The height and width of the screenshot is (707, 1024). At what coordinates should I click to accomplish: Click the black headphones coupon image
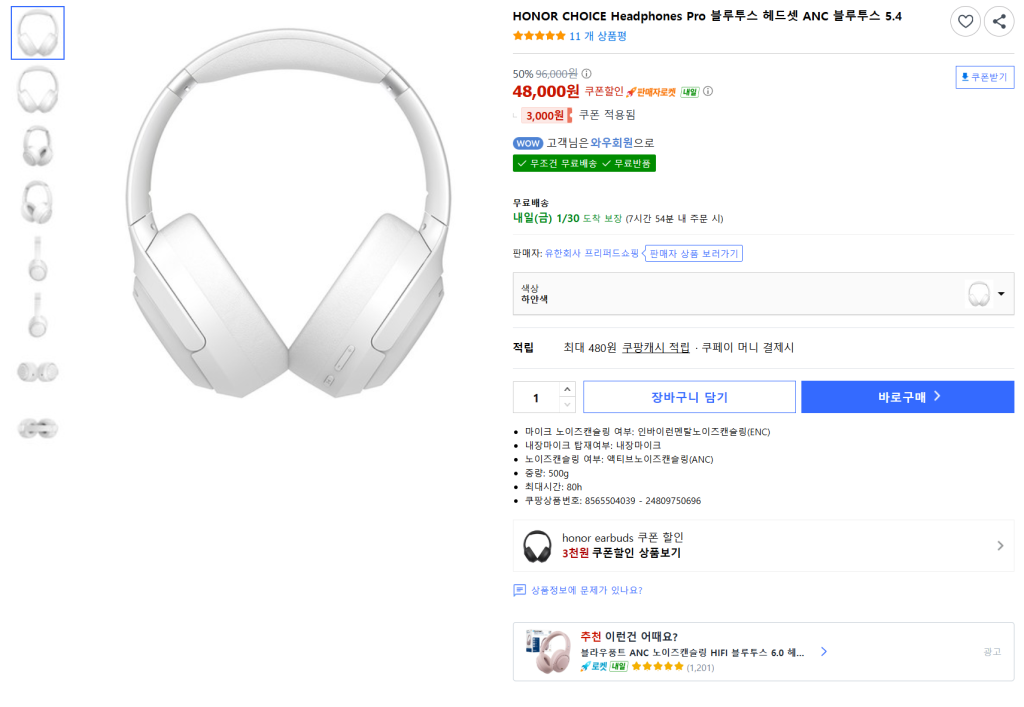[537, 546]
